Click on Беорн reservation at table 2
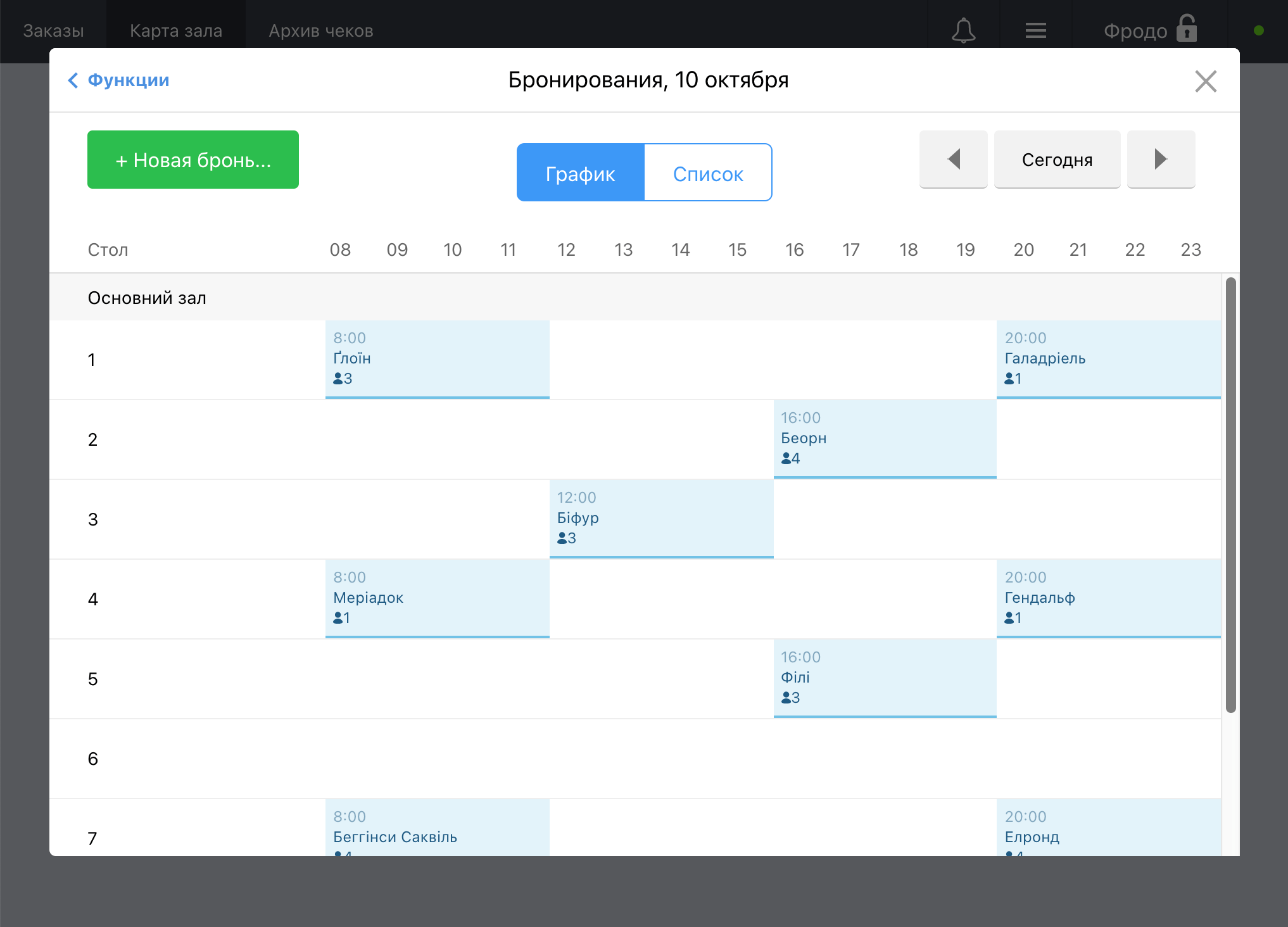1288x927 pixels. tap(885, 438)
